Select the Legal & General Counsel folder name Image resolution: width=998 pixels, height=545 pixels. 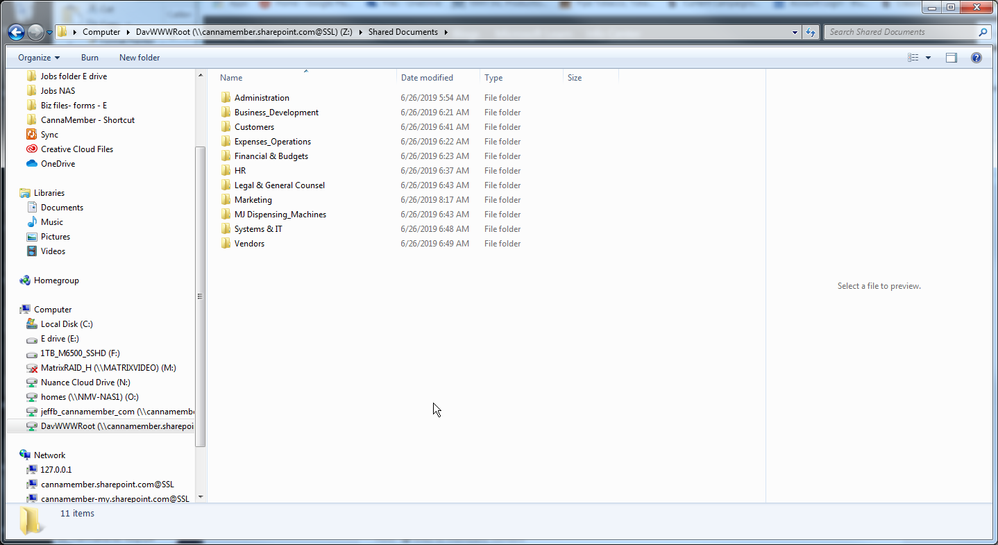[279, 185]
